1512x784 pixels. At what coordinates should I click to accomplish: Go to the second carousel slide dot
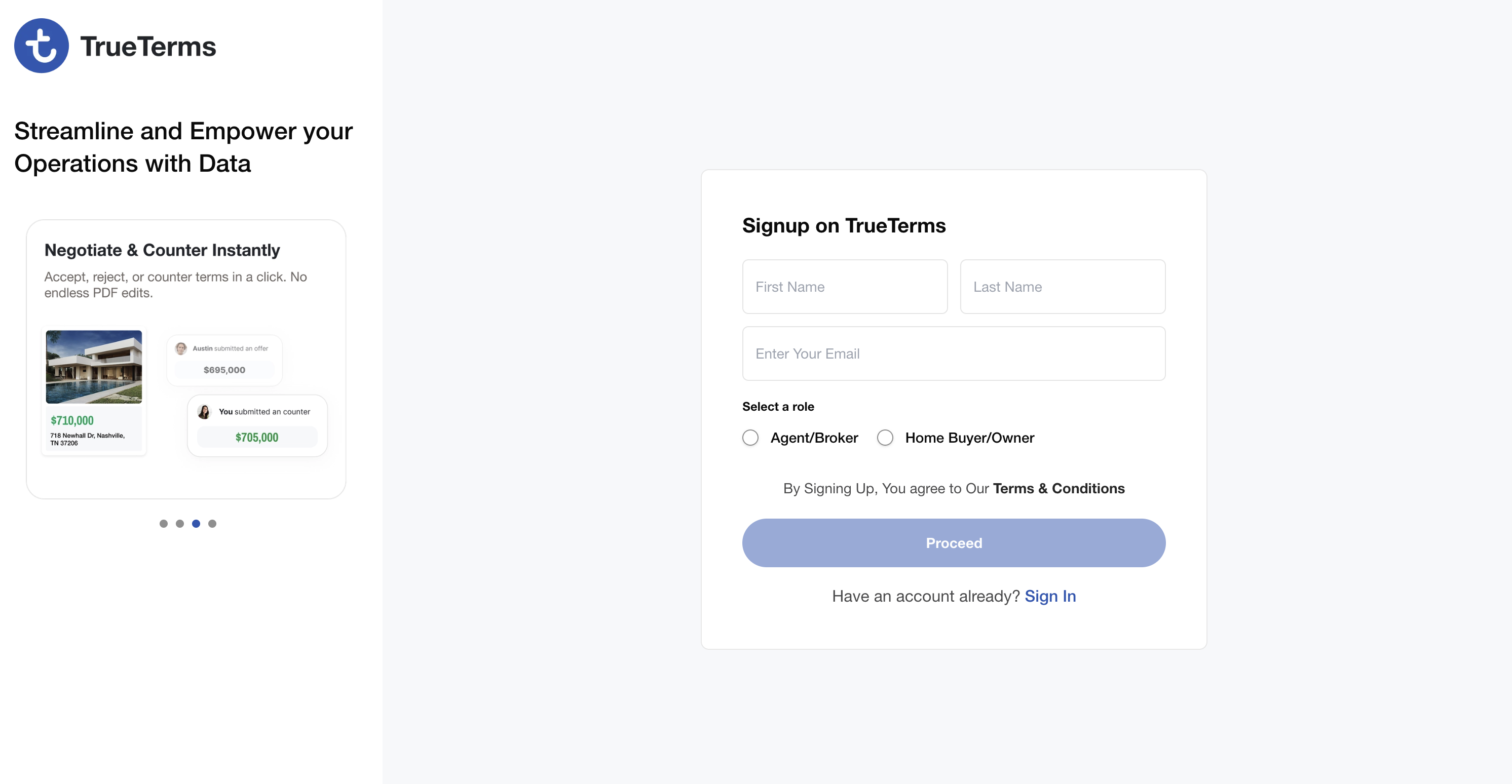tap(179, 524)
